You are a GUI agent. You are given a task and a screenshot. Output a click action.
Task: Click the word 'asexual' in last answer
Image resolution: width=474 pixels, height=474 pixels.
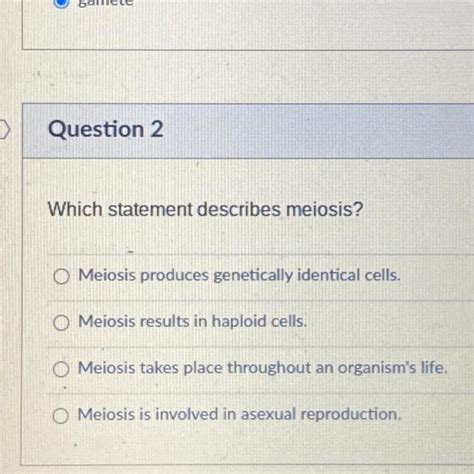tap(268, 414)
